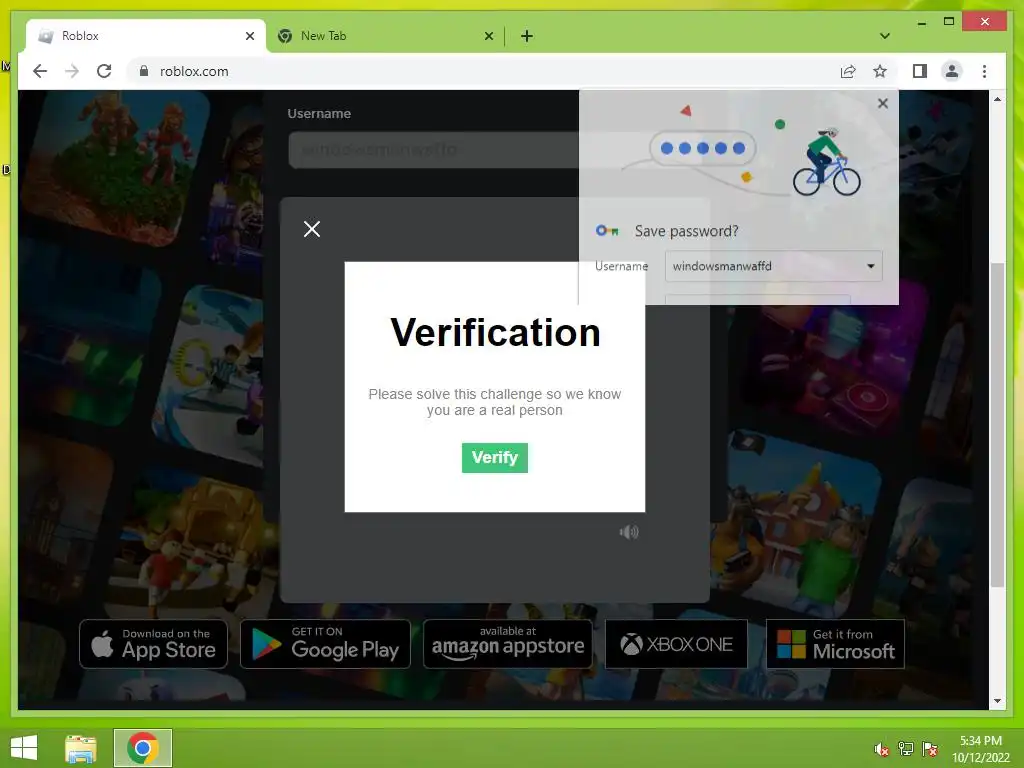Go back with the browser back arrow
The width and height of the screenshot is (1024, 768).
40,71
